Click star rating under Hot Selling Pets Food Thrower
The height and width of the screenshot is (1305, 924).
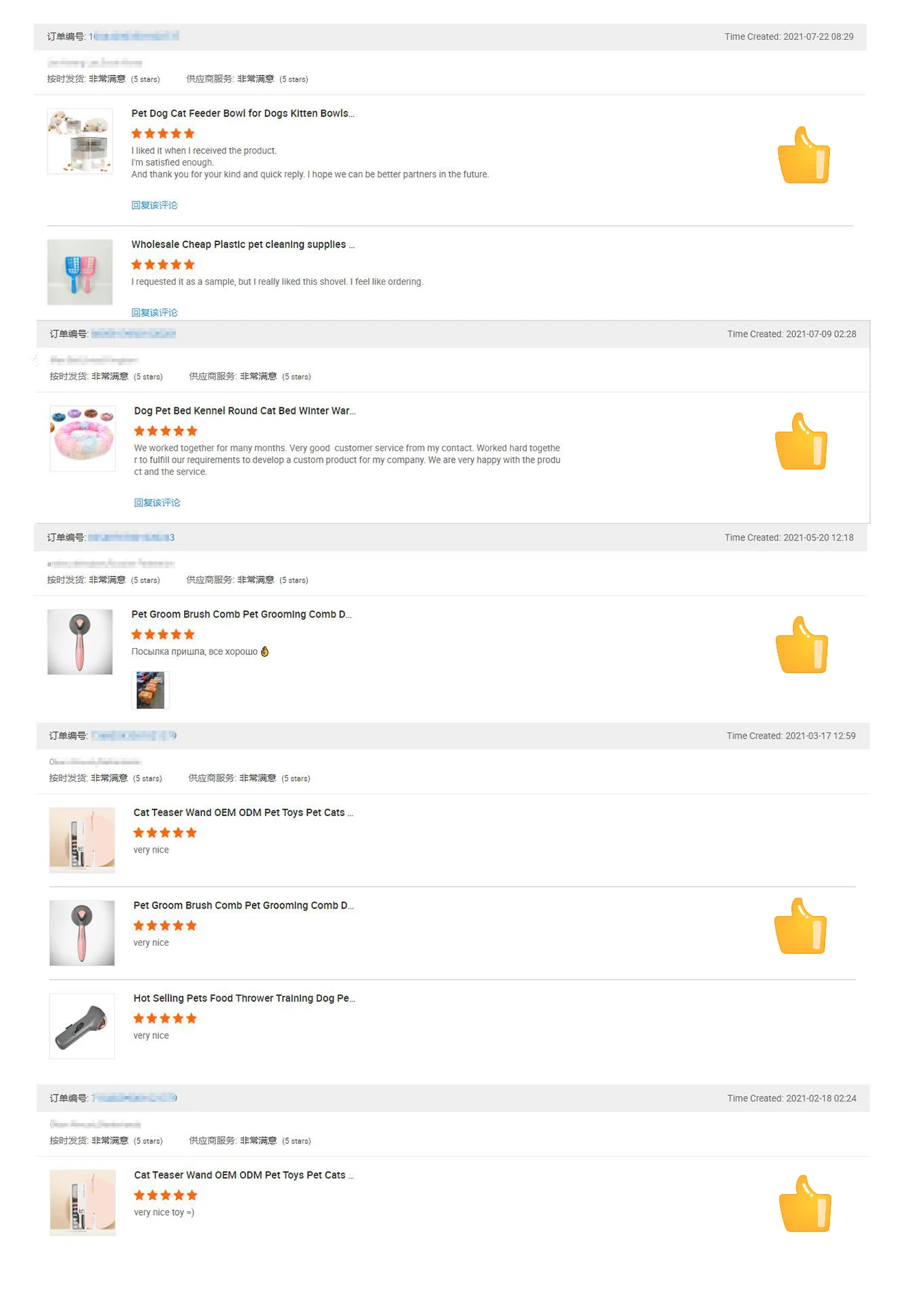(165, 1018)
